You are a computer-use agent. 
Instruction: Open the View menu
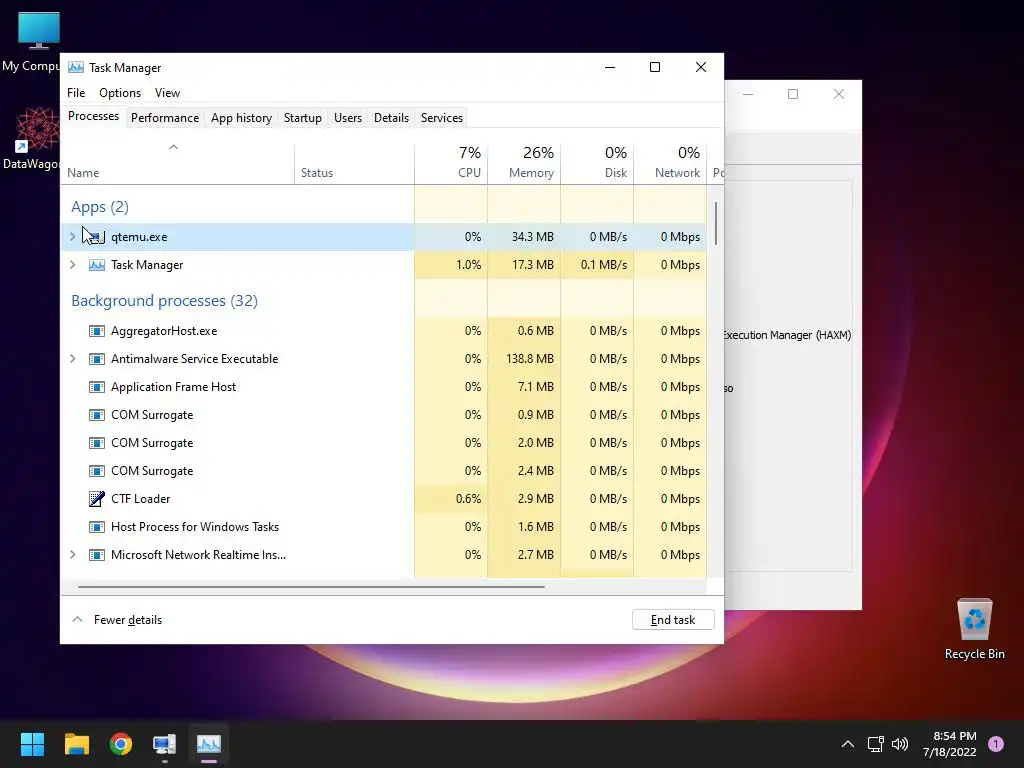(x=167, y=93)
